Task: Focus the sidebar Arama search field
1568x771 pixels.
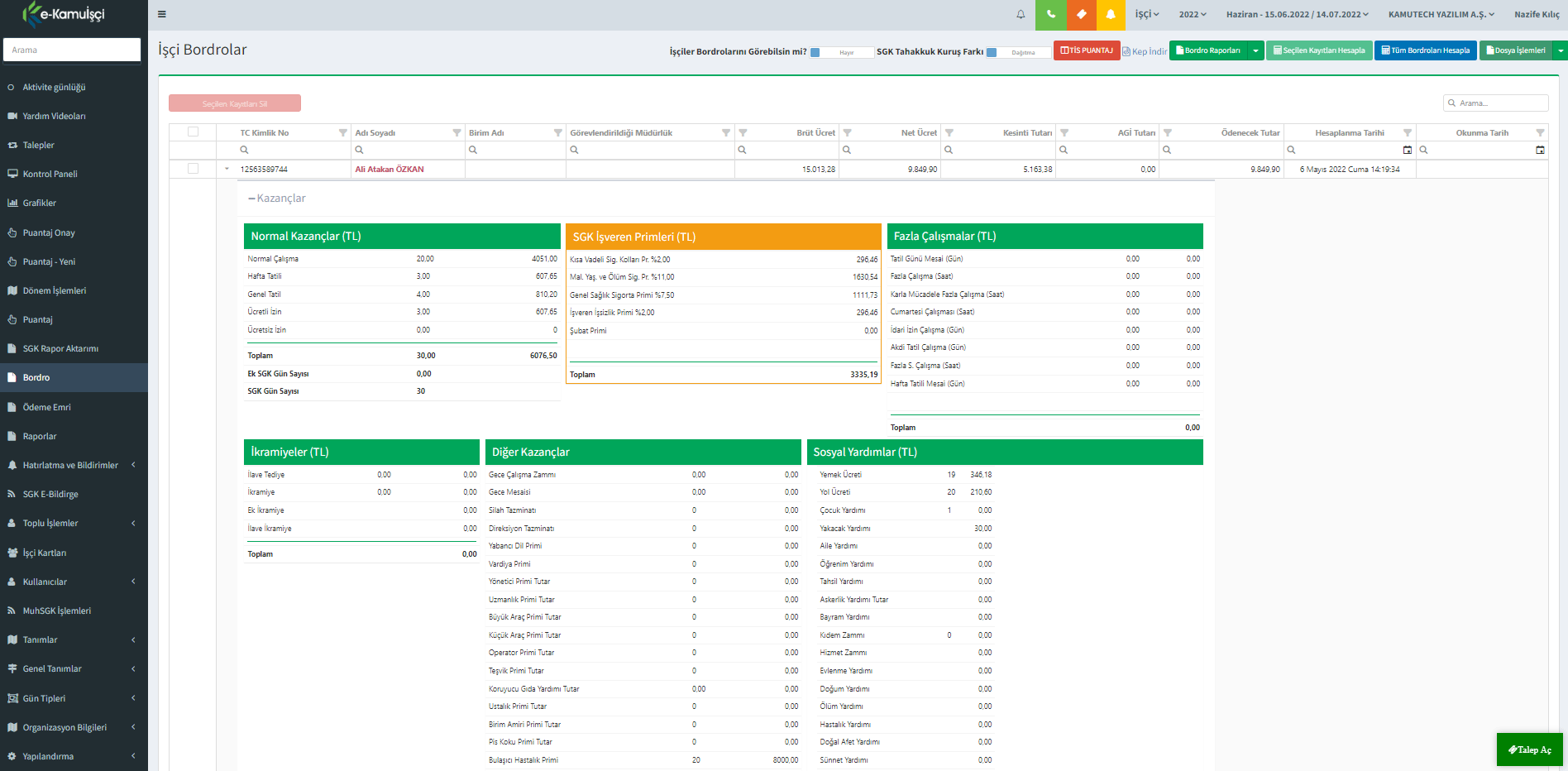Action: point(72,50)
